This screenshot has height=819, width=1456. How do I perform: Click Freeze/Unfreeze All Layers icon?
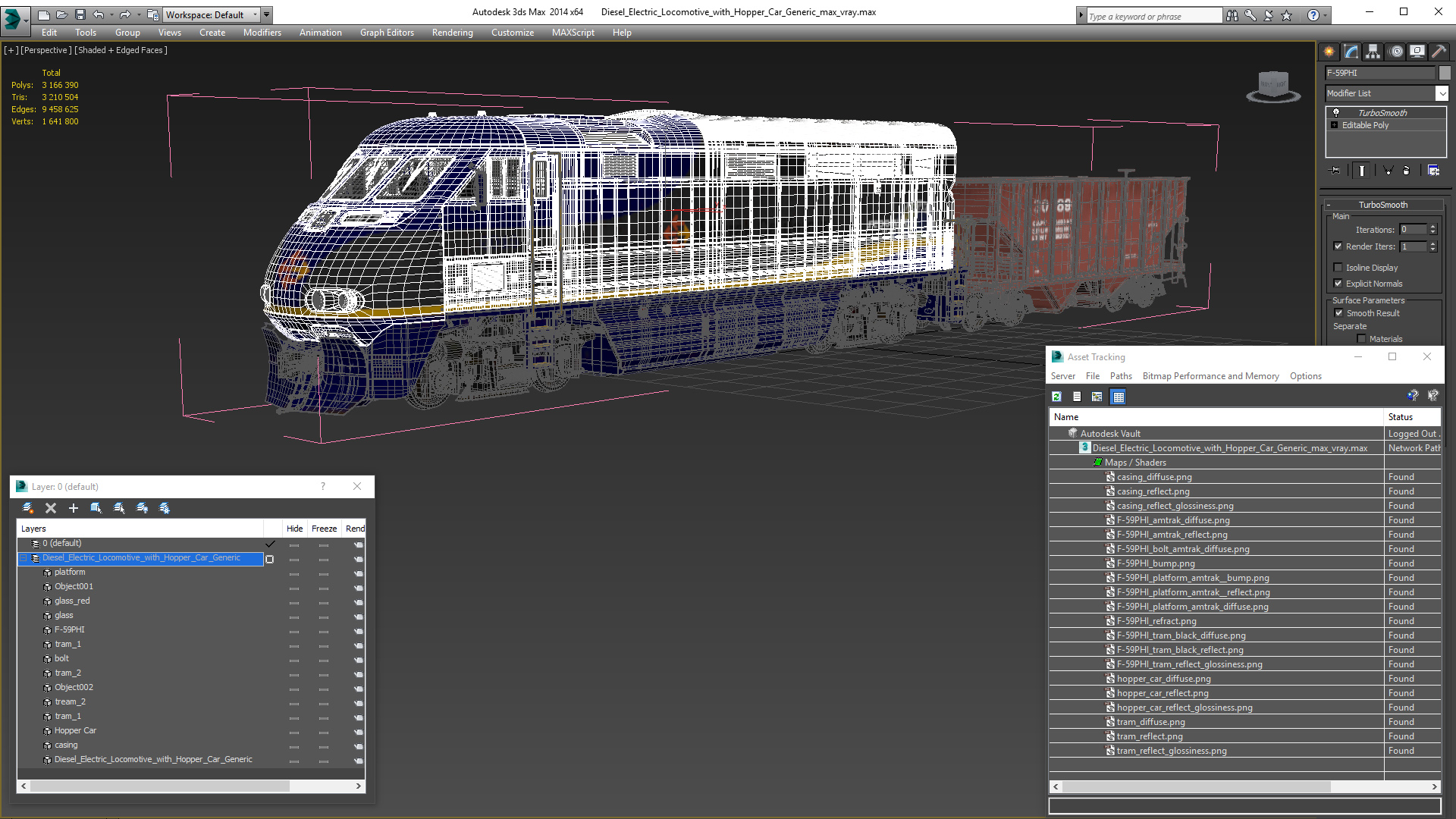click(165, 508)
